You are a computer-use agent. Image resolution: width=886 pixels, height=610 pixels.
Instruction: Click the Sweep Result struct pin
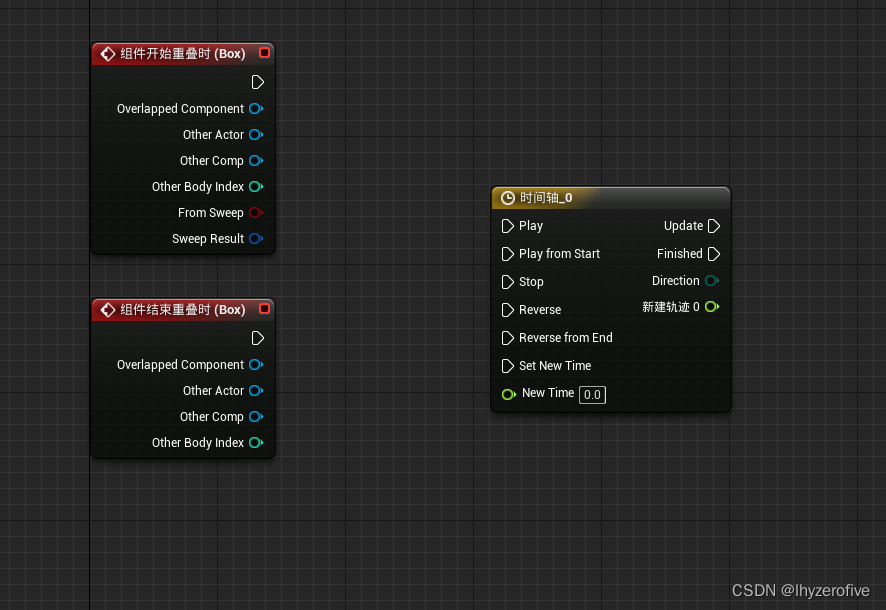coord(256,238)
